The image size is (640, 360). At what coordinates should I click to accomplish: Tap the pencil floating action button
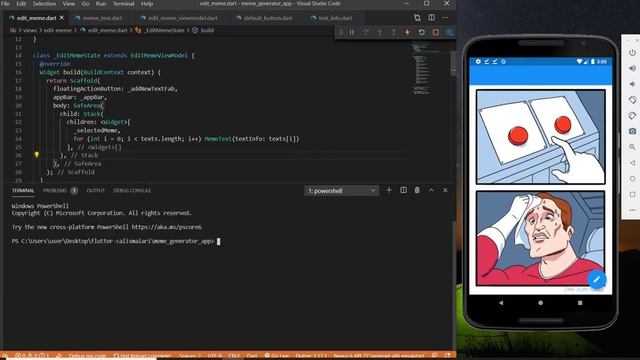click(x=596, y=280)
